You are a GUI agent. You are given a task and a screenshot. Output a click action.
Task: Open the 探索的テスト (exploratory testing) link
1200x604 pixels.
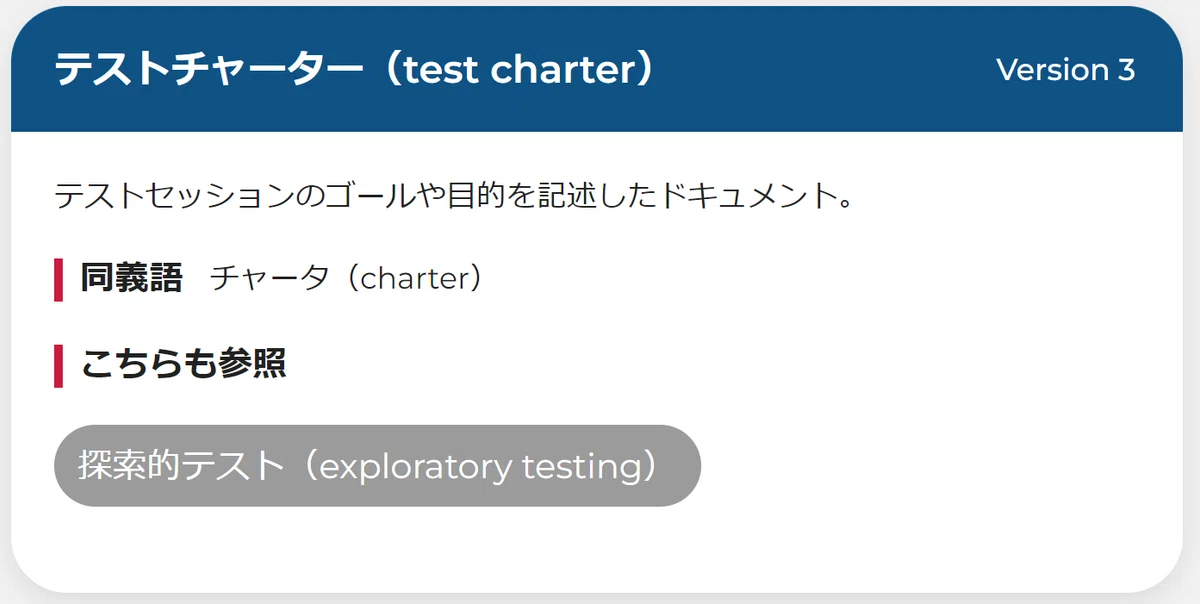point(377,466)
